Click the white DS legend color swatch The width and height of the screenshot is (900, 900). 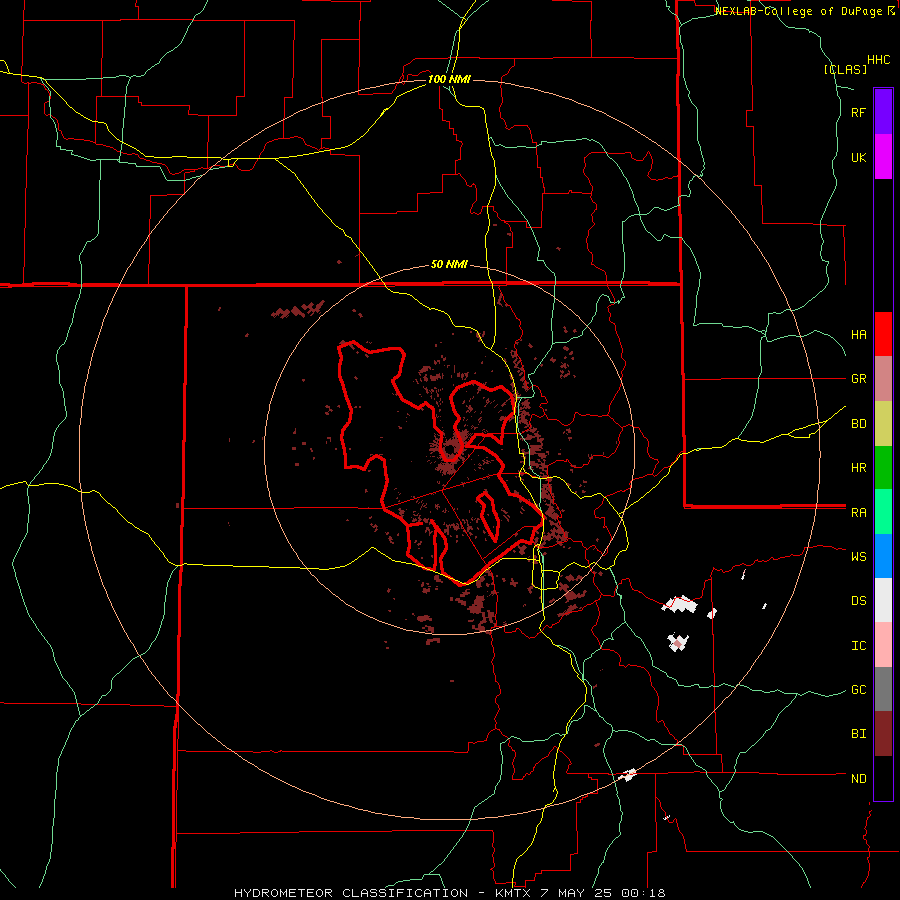point(883,600)
